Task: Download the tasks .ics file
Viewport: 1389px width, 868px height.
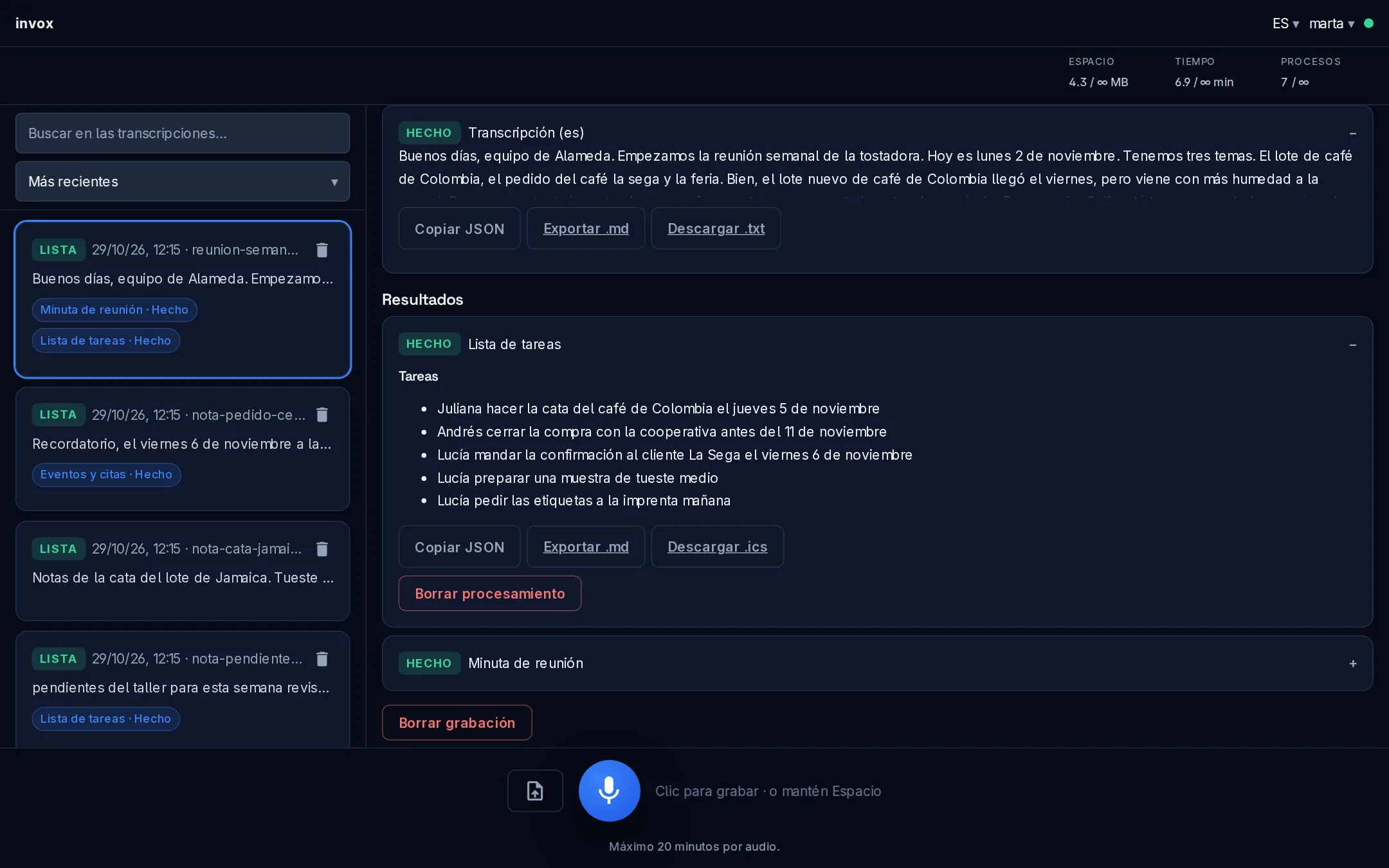Action: (717, 547)
